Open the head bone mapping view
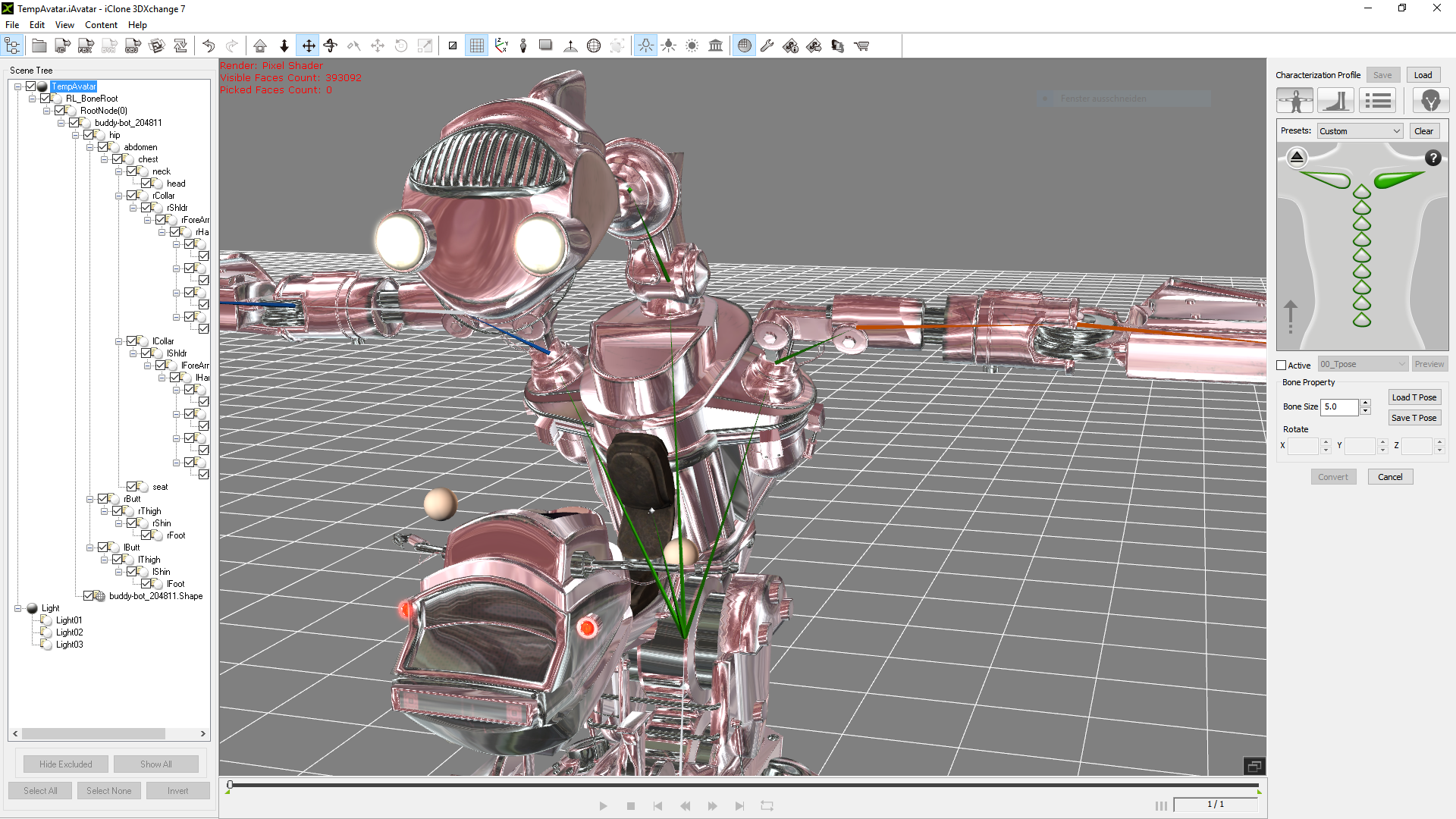The width and height of the screenshot is (1456, 819). [x=1430, y=100]
